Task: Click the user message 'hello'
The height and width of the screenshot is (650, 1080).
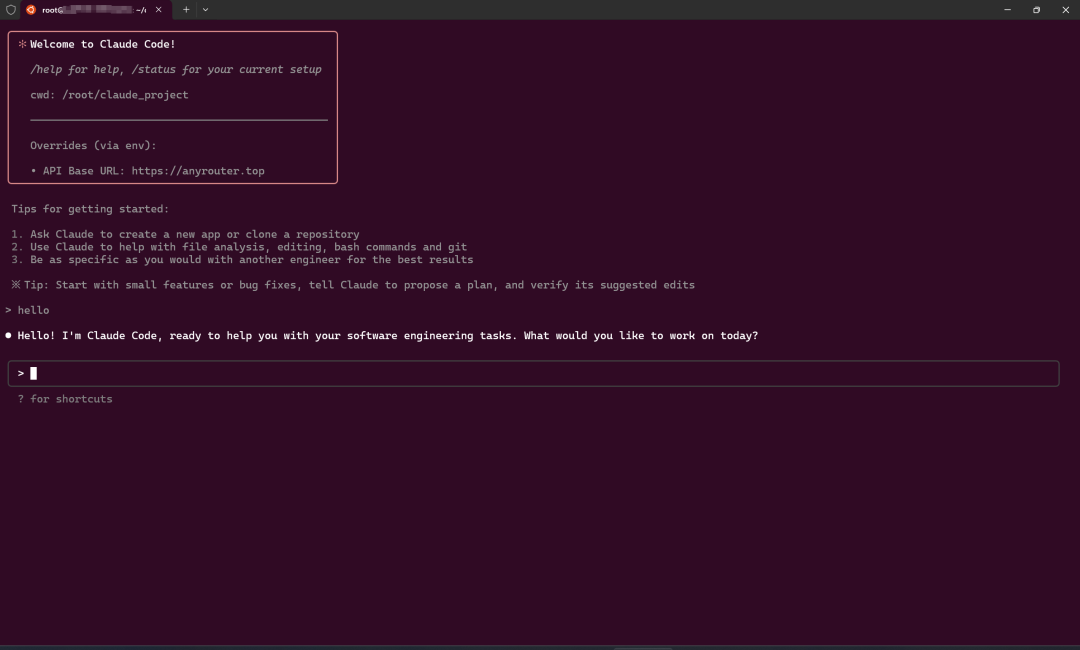Action: click(33, 311)
